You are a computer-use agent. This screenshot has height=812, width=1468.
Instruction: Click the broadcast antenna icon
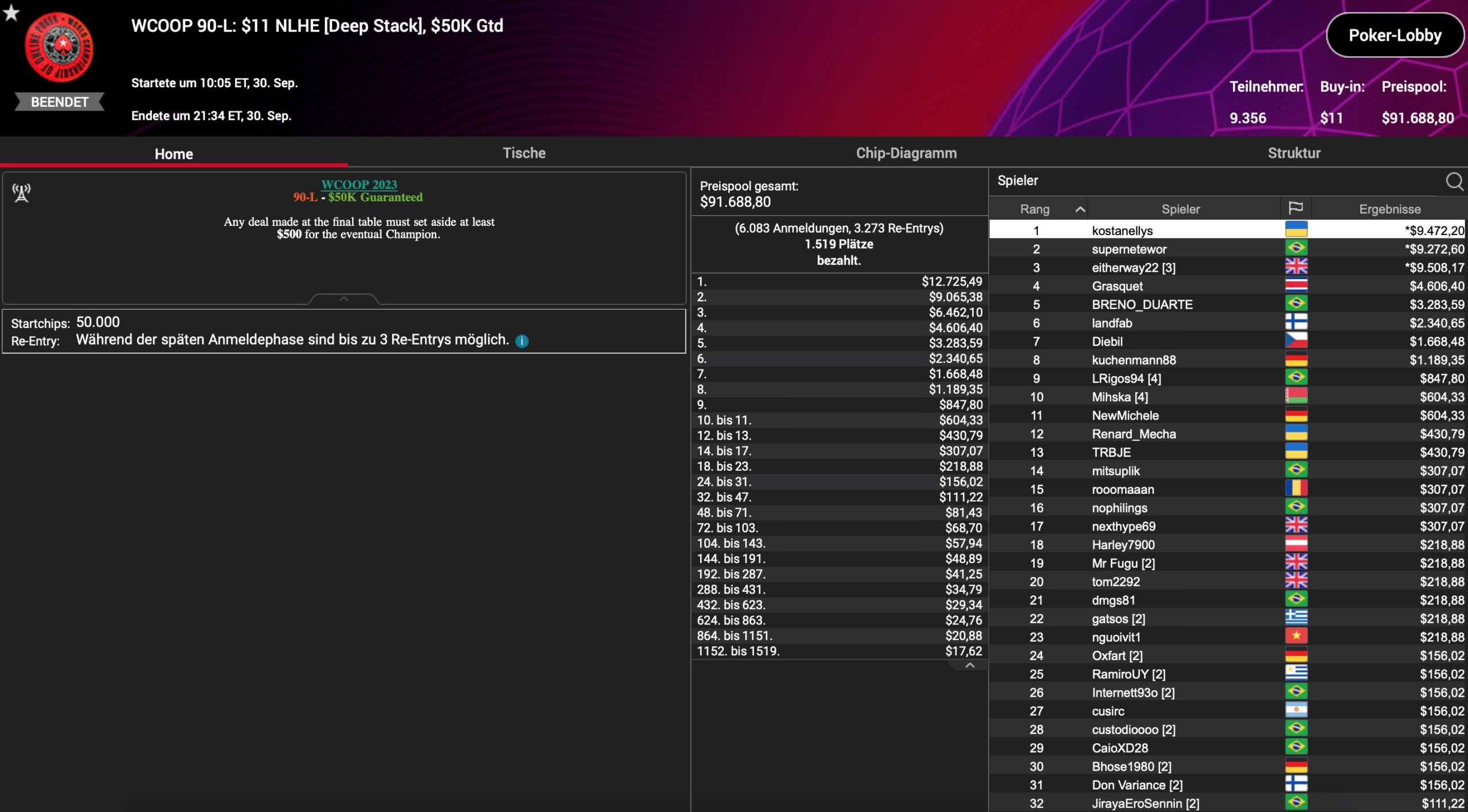[x=22, y=193]
